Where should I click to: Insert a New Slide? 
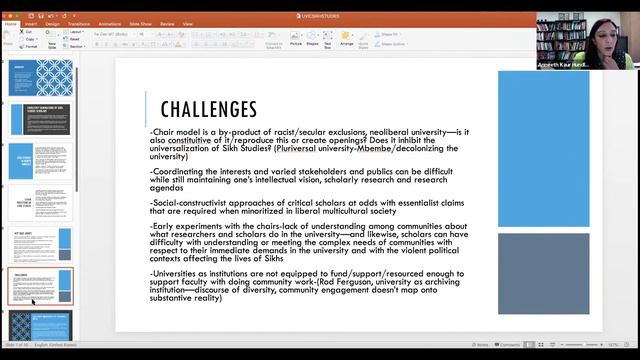coord(52,39)
